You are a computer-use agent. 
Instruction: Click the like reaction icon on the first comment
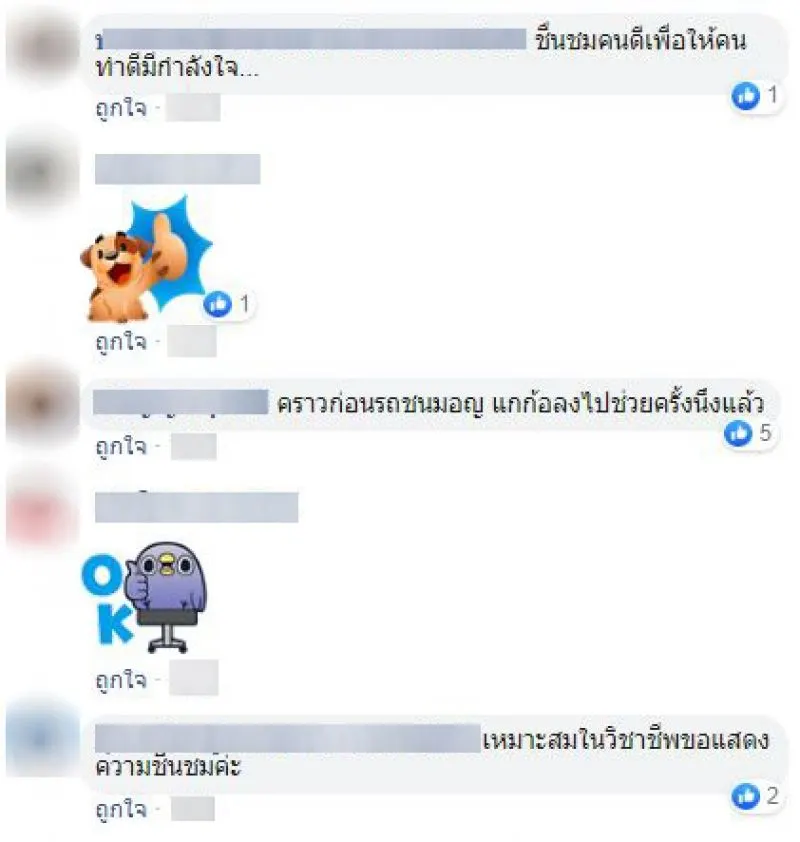[x=745, y=96]
